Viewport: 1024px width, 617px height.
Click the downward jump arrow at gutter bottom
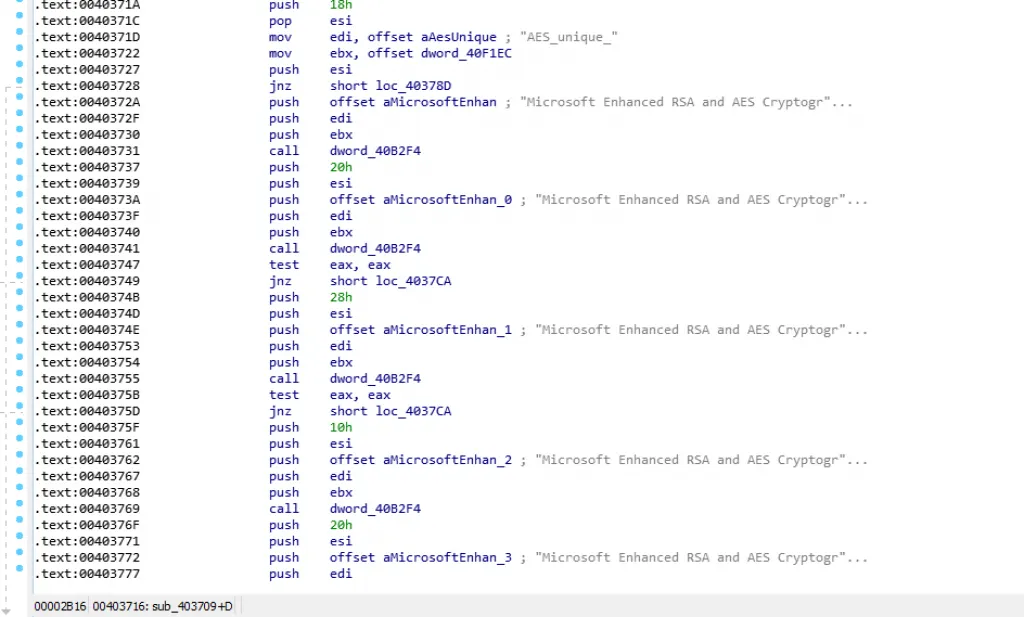[8, 609]
